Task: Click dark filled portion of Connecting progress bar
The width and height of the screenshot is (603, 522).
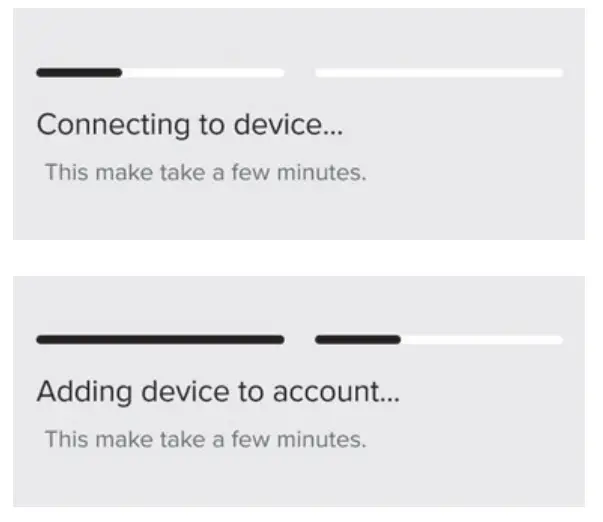Action: (79, 73)
